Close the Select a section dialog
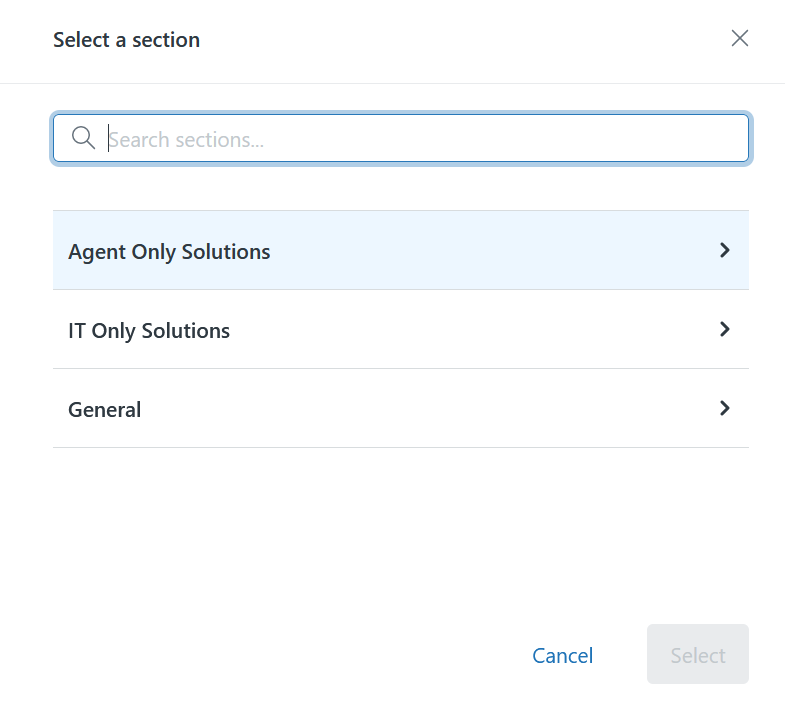 tap(739, 38)
